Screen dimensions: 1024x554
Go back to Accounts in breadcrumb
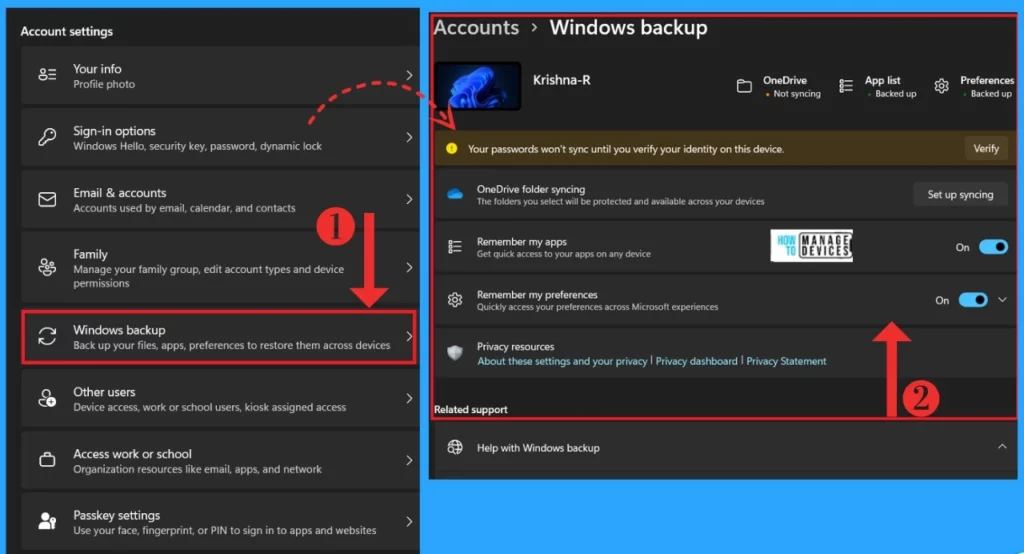point(476,28)
